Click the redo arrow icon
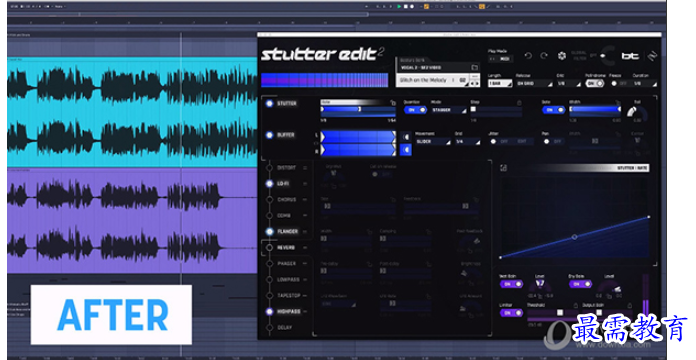The width and height of the screenshot is (696, 360). [x=544, y=56]
